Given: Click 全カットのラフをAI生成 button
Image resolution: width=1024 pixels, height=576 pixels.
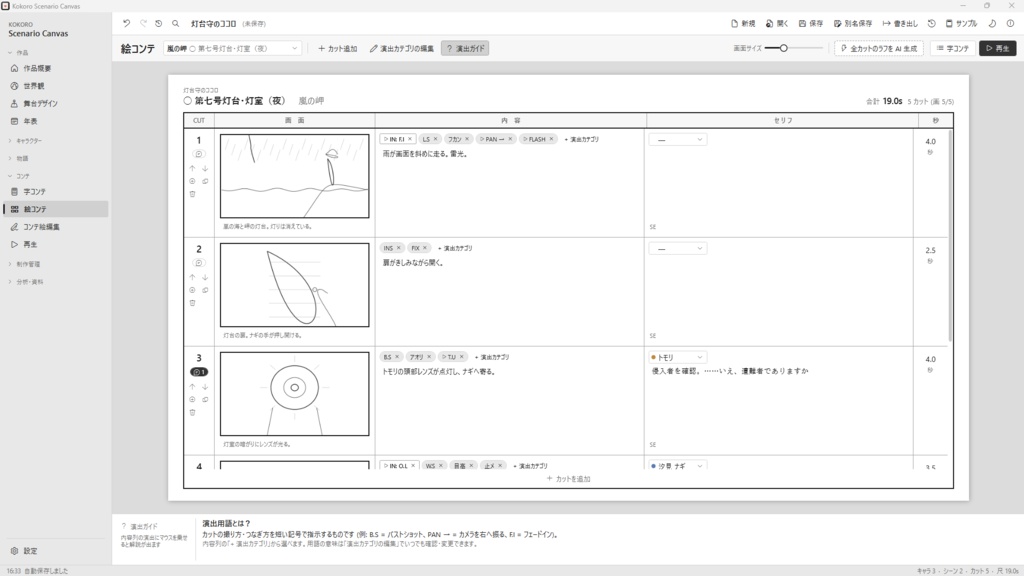Looking at the screenshot, I should point(878,48).
